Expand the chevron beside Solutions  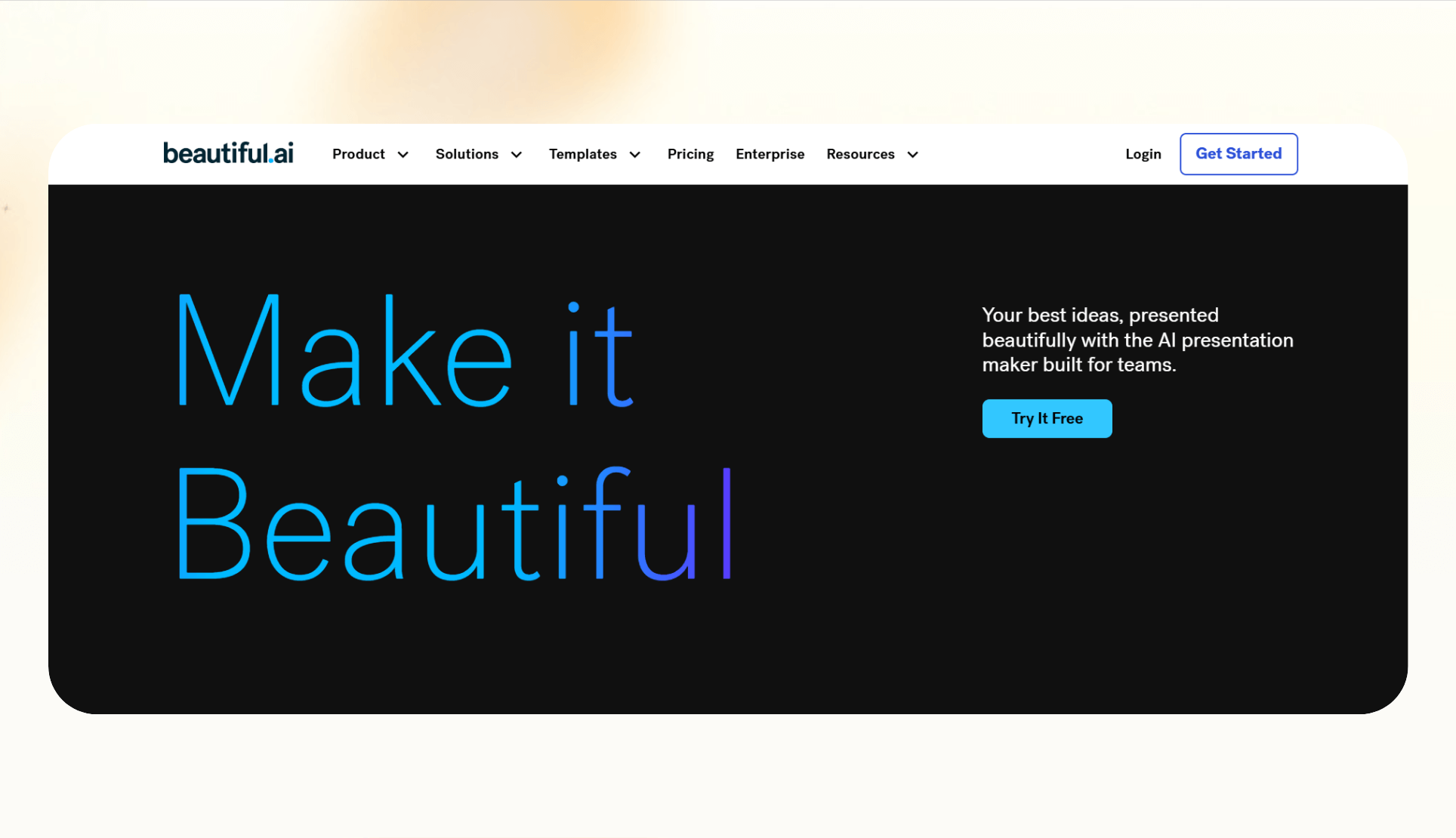coord(517,155)
